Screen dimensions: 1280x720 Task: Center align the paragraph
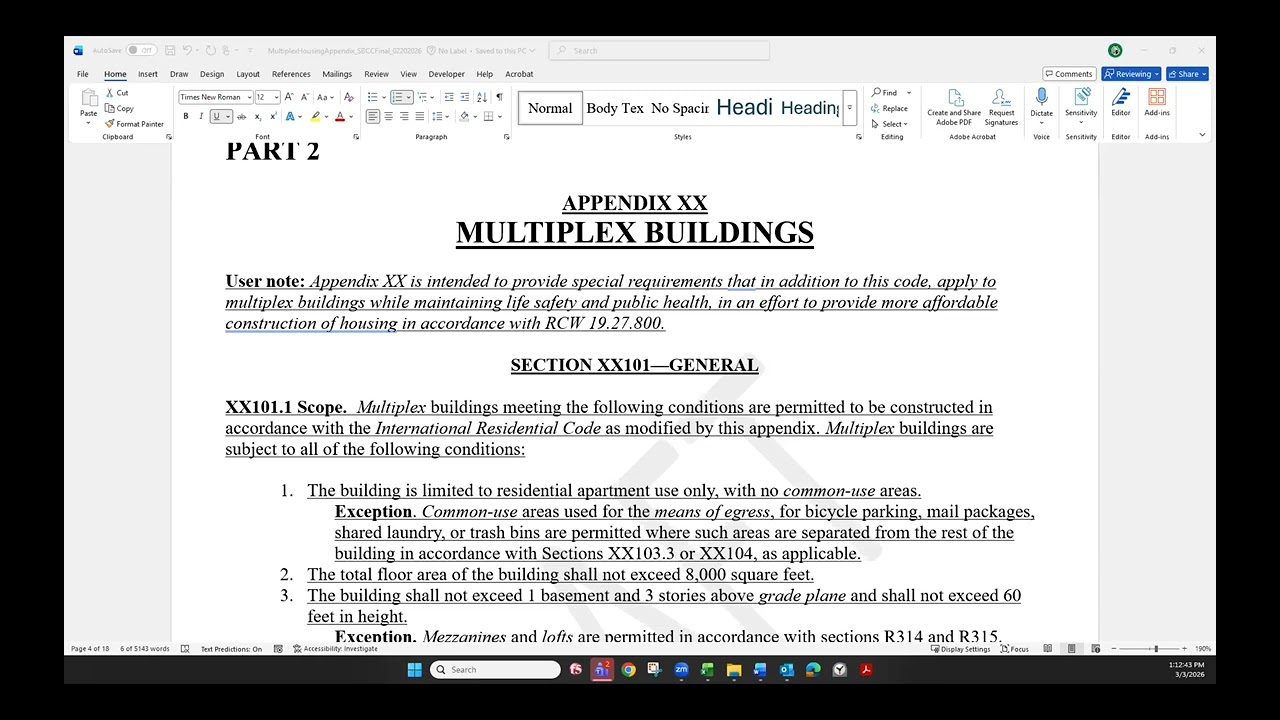click(x=388, y=116)
